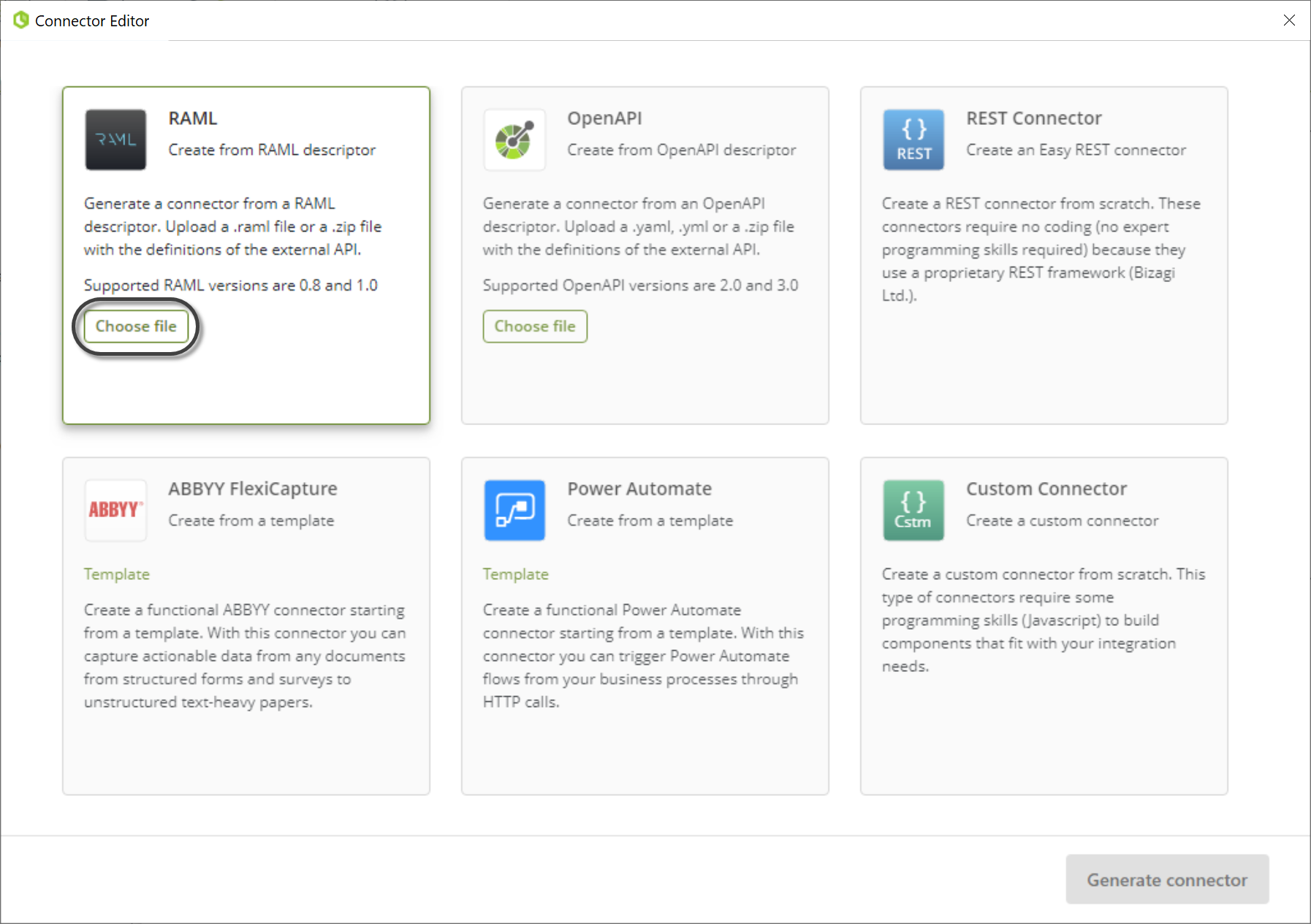Click the REST connector description paragraph
The height and width of the screenshot is (924, 1311).
(1041, 249)
